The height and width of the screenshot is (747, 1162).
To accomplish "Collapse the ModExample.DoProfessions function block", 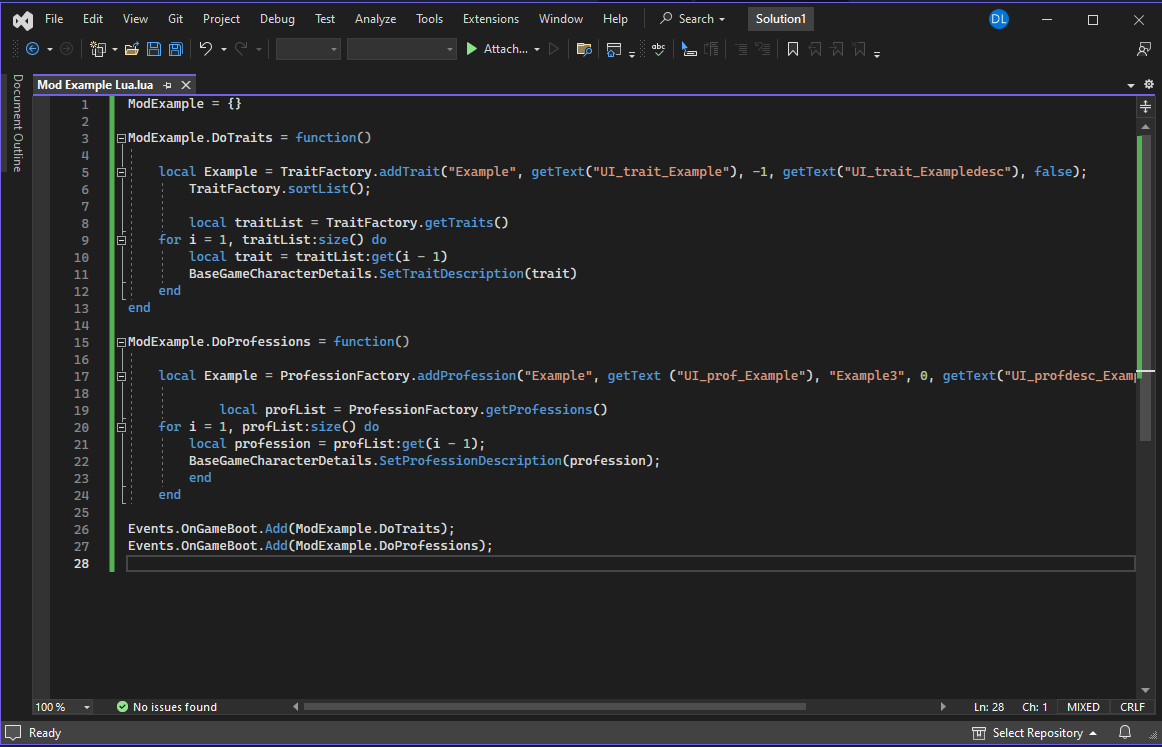I will tap(121, 342).
